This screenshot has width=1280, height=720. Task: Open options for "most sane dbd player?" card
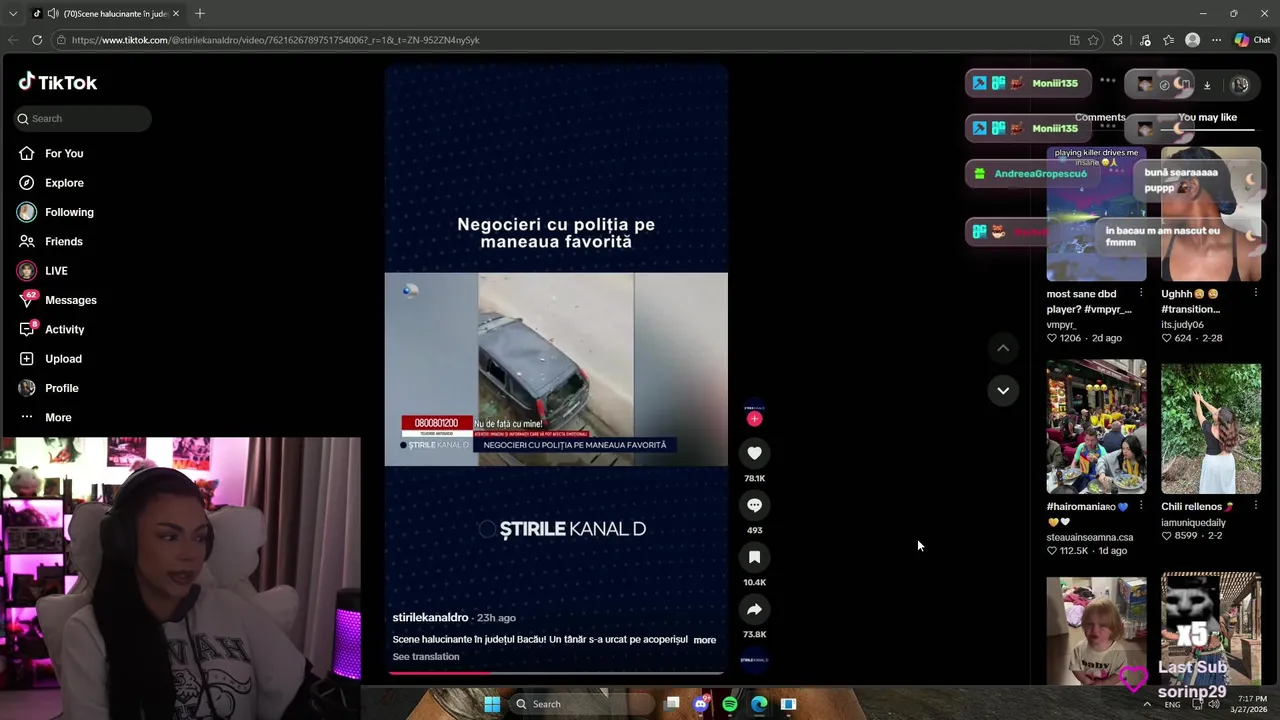tap(1141, 293)
